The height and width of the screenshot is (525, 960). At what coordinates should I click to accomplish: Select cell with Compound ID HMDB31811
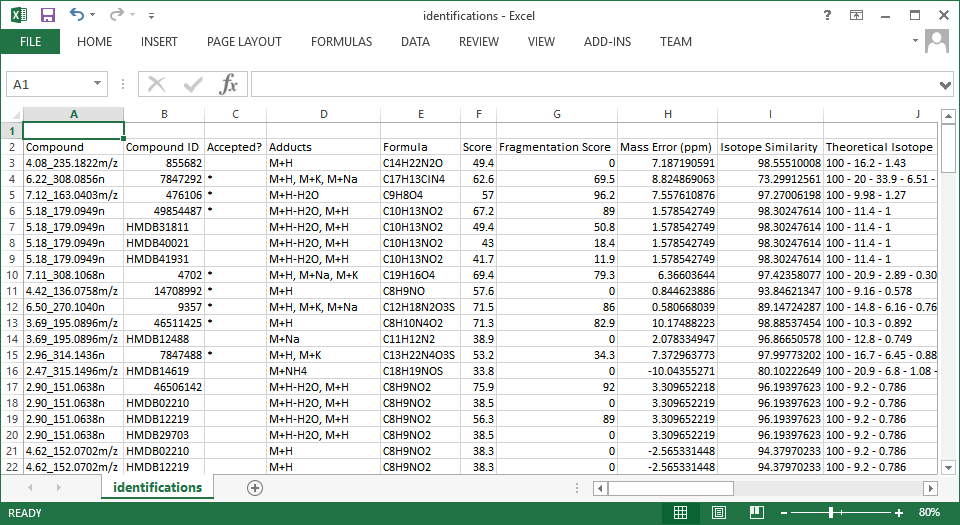tap(164, 227)
